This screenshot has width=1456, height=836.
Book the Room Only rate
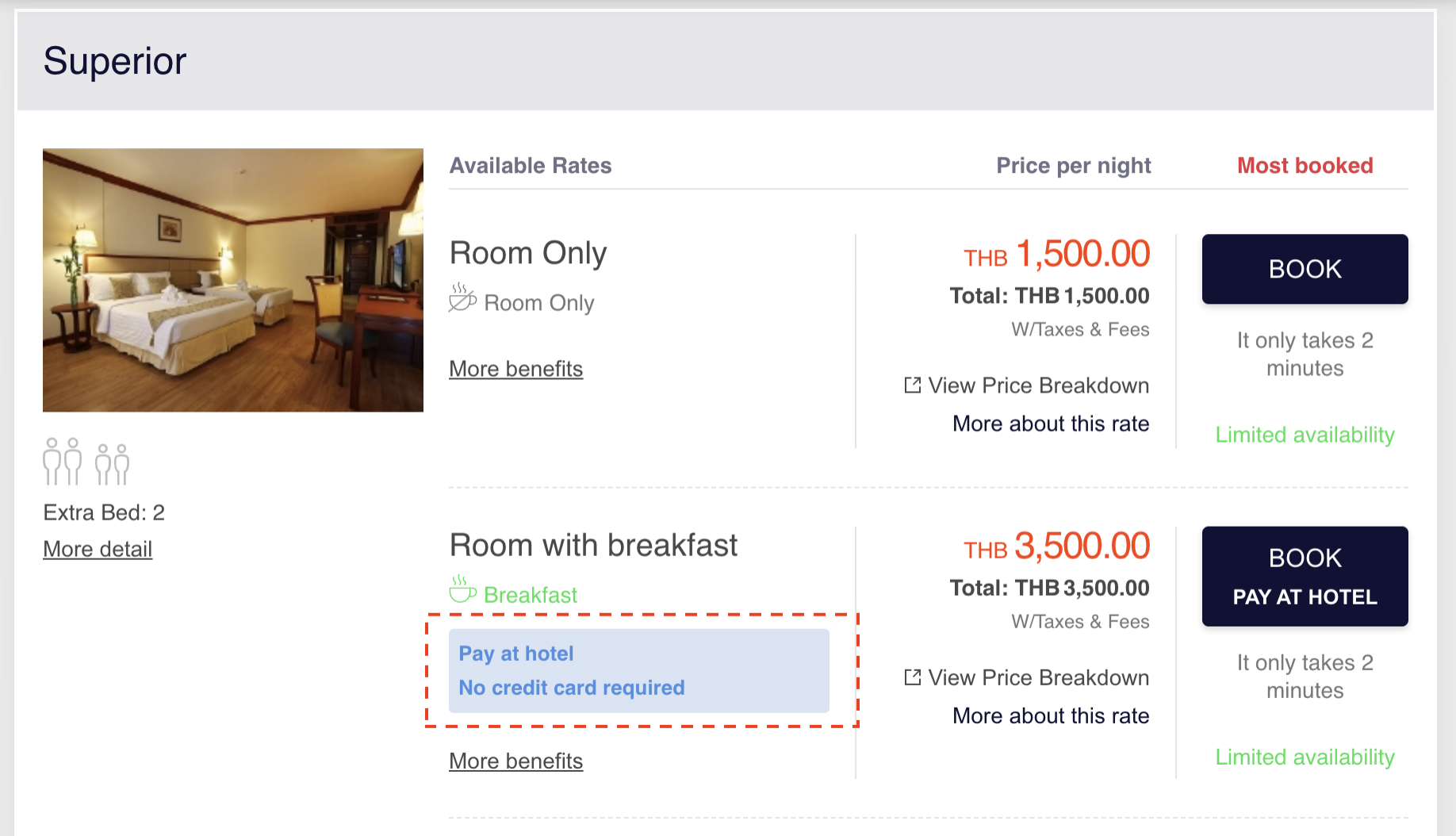coord(1305,269)
